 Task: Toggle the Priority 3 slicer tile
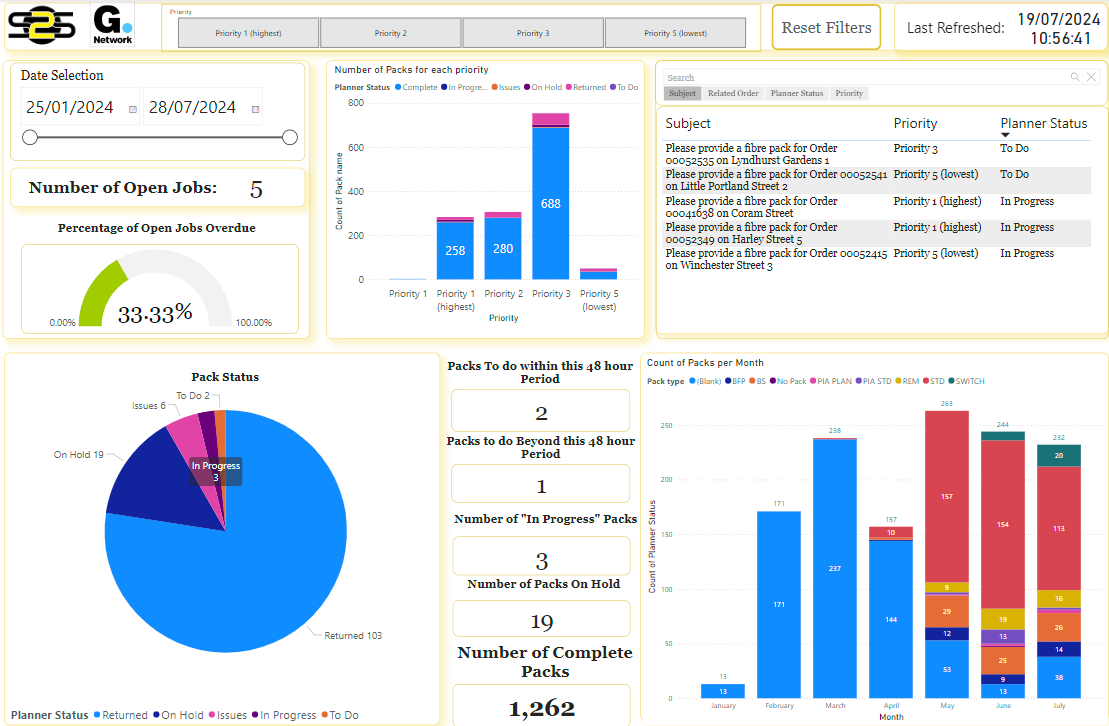click(x=532, y=33)
